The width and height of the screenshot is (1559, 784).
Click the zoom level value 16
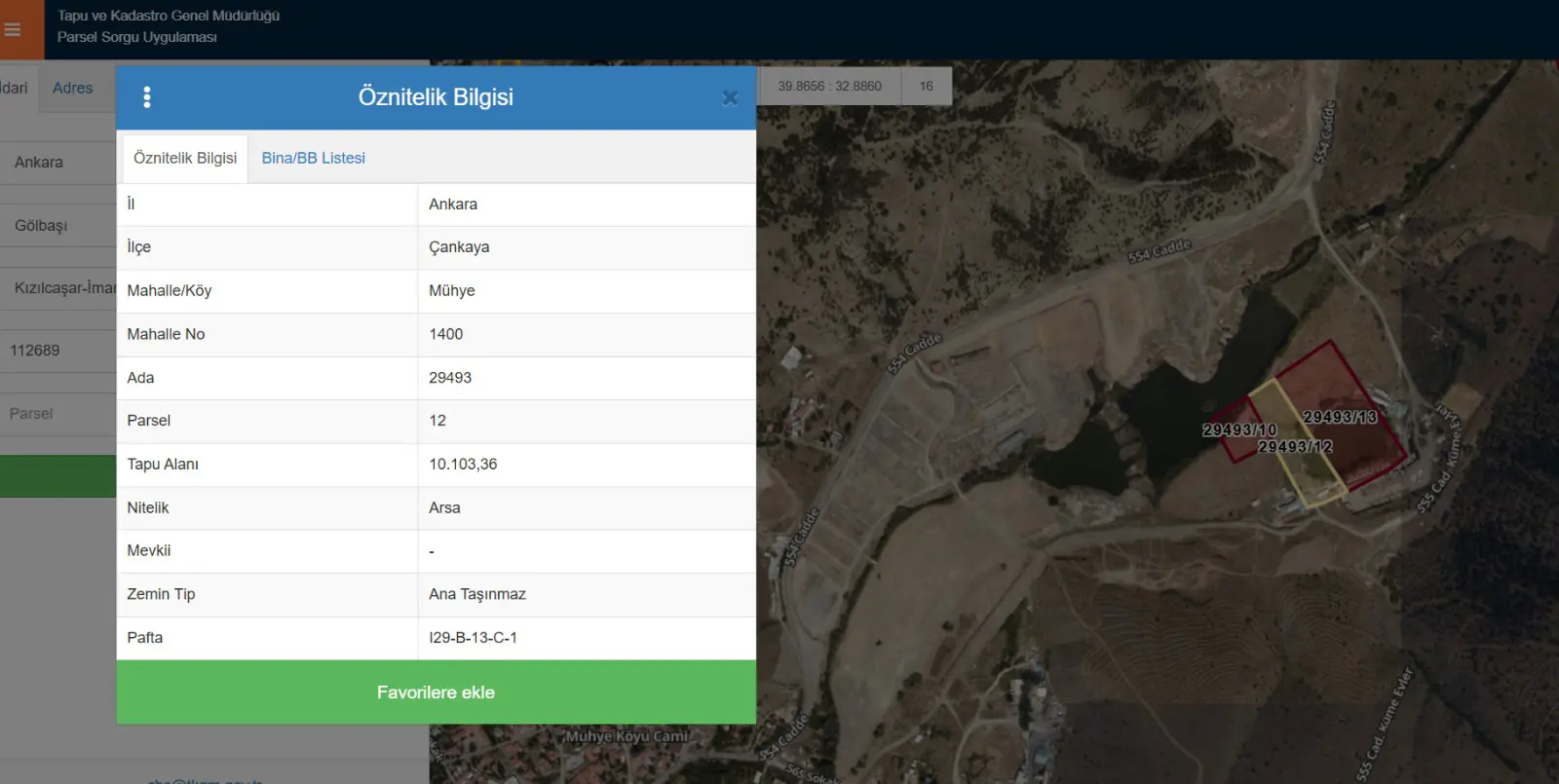point(927,87)
